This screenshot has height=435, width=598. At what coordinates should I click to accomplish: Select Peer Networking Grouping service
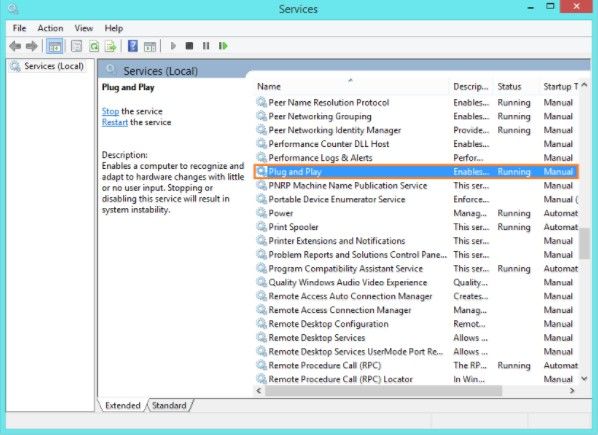[x=320, y=116]
